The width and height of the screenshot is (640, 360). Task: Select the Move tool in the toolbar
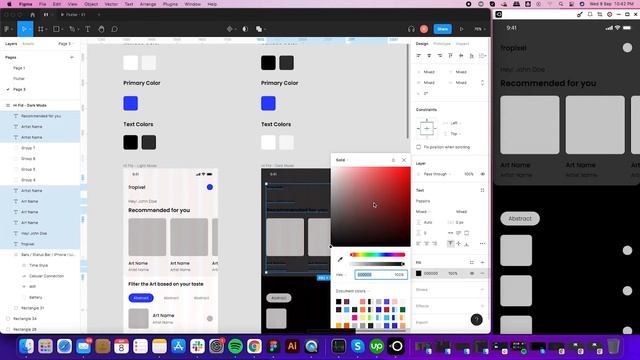(24, 29)
